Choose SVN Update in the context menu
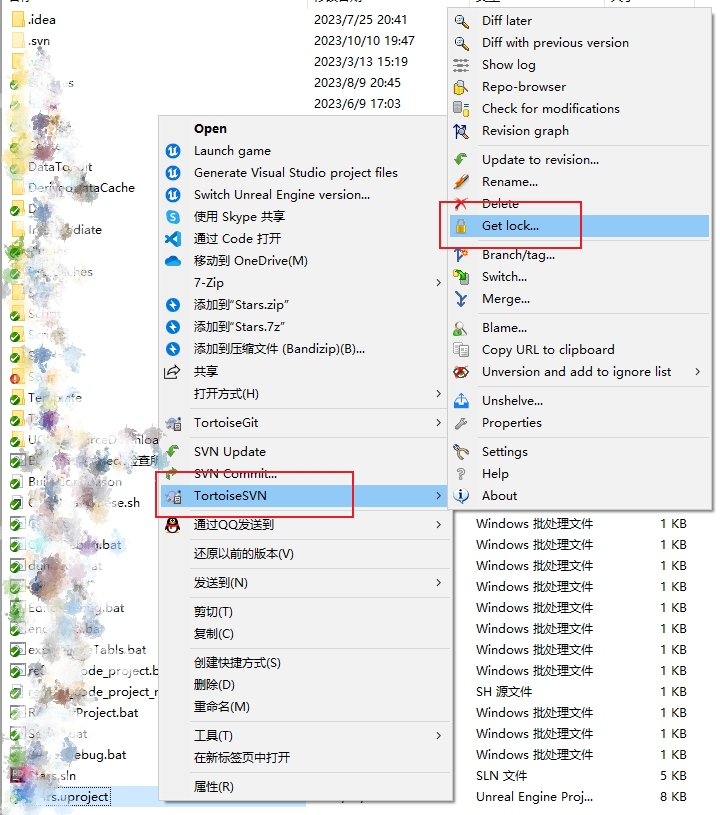 tap(229, 452)
